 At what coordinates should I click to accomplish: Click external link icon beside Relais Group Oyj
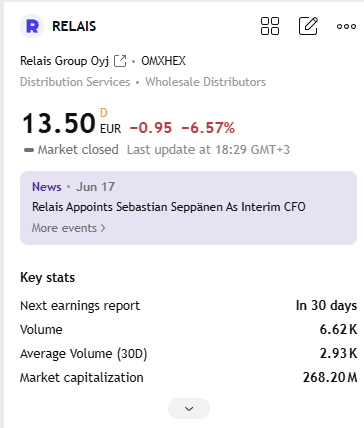(120, 61)
